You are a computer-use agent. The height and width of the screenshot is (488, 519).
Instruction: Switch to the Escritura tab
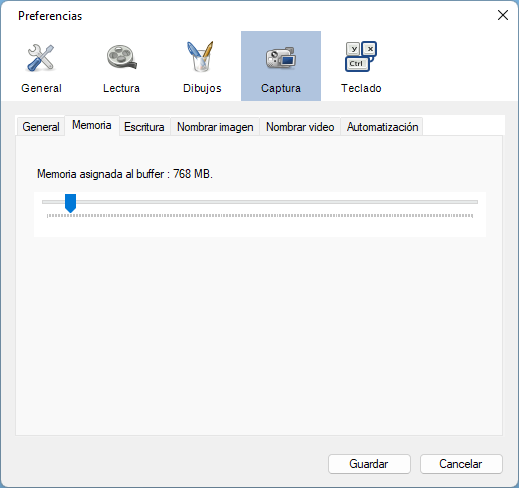point(144,127)
